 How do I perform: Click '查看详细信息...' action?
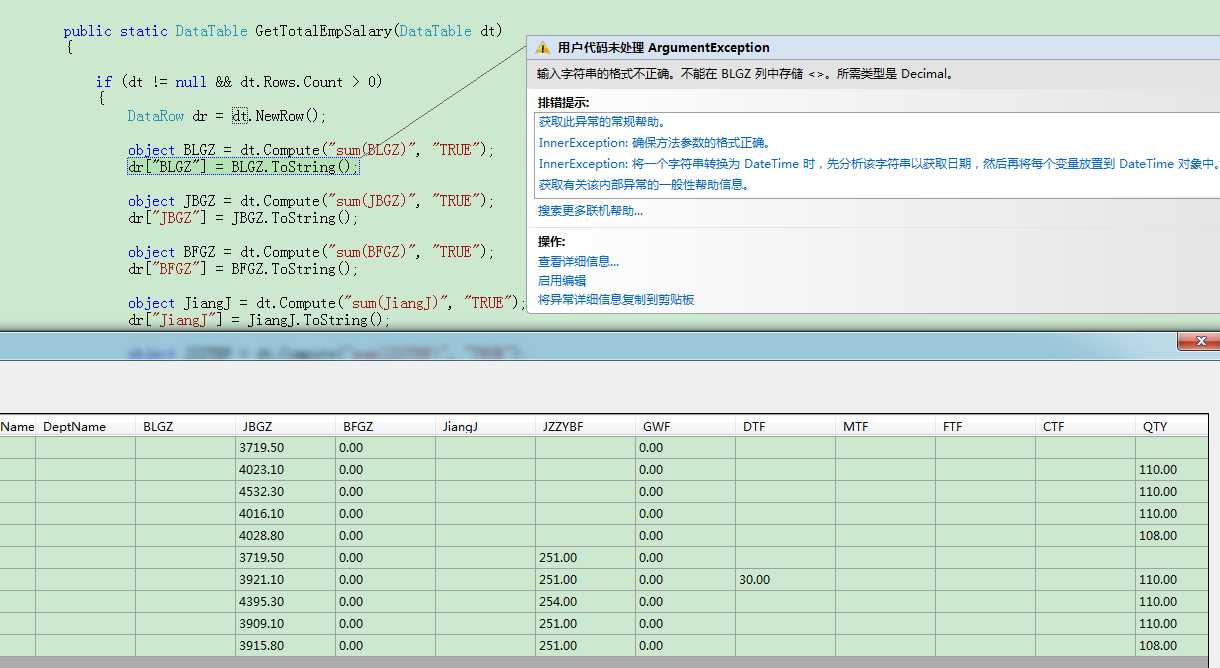coord(578,262)
